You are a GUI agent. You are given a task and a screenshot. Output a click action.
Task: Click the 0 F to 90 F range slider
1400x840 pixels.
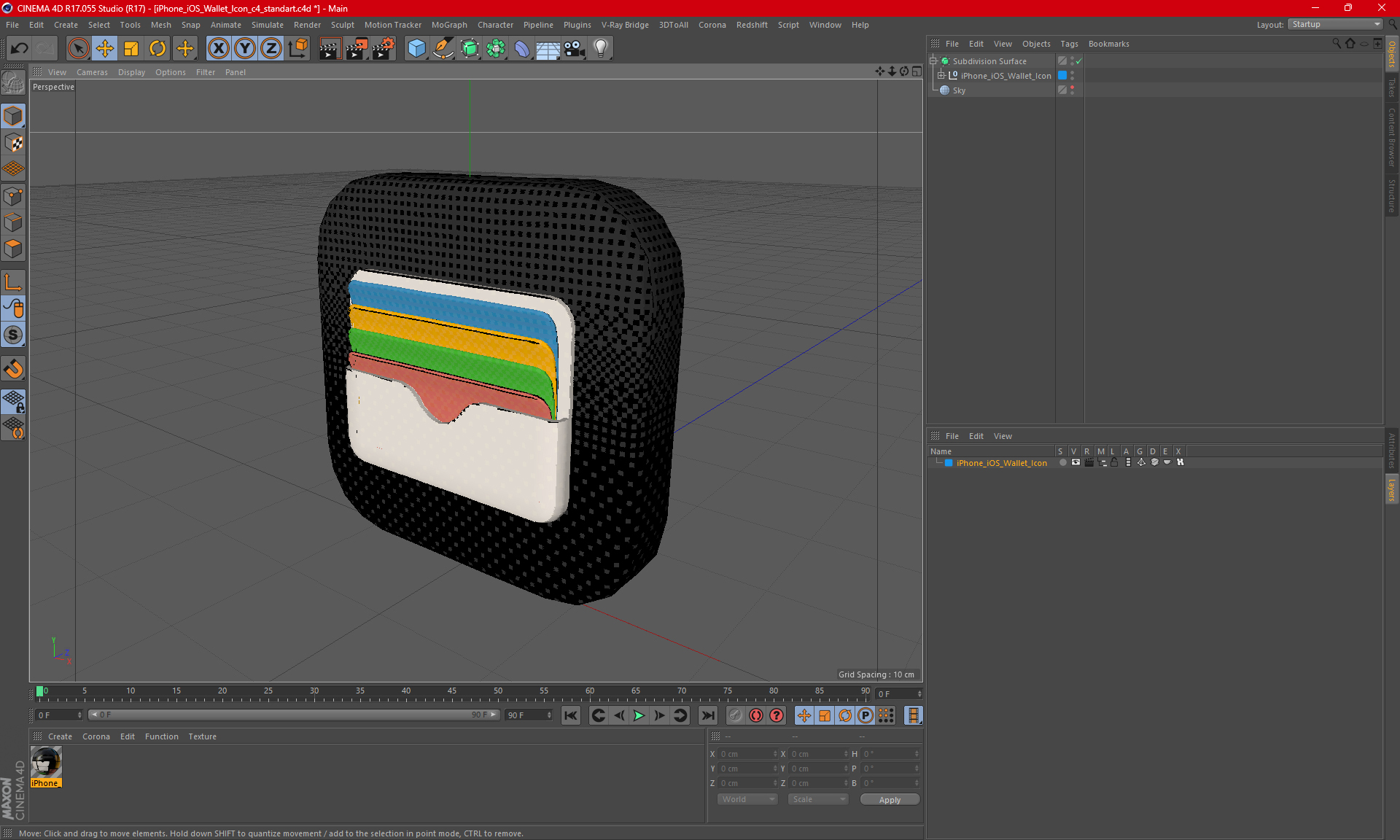tap(294, 715)
